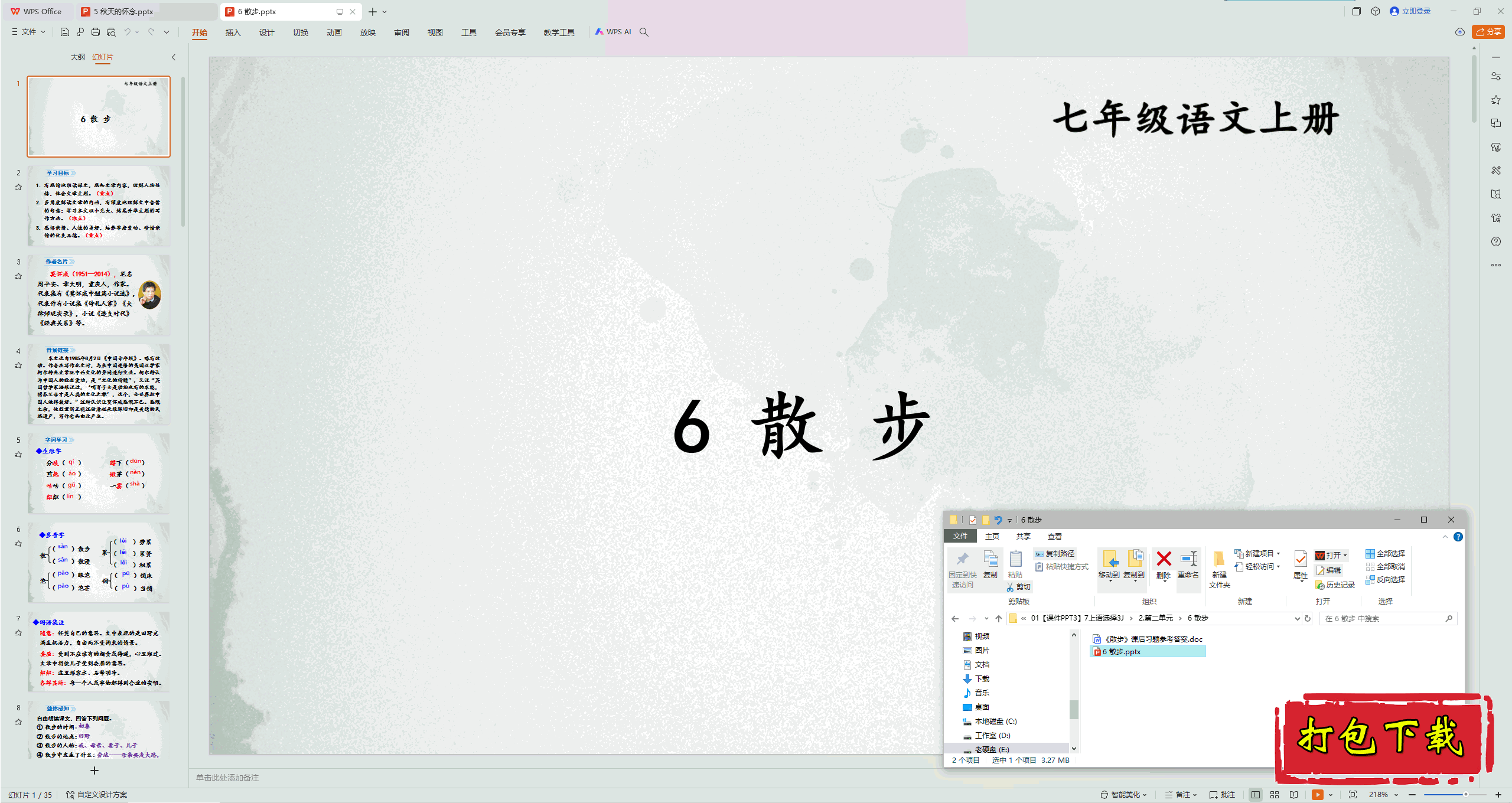Click the Explorer refresh icon by address bar
The width and height of the screenshot is (1512, 803).
(1308, 619)
